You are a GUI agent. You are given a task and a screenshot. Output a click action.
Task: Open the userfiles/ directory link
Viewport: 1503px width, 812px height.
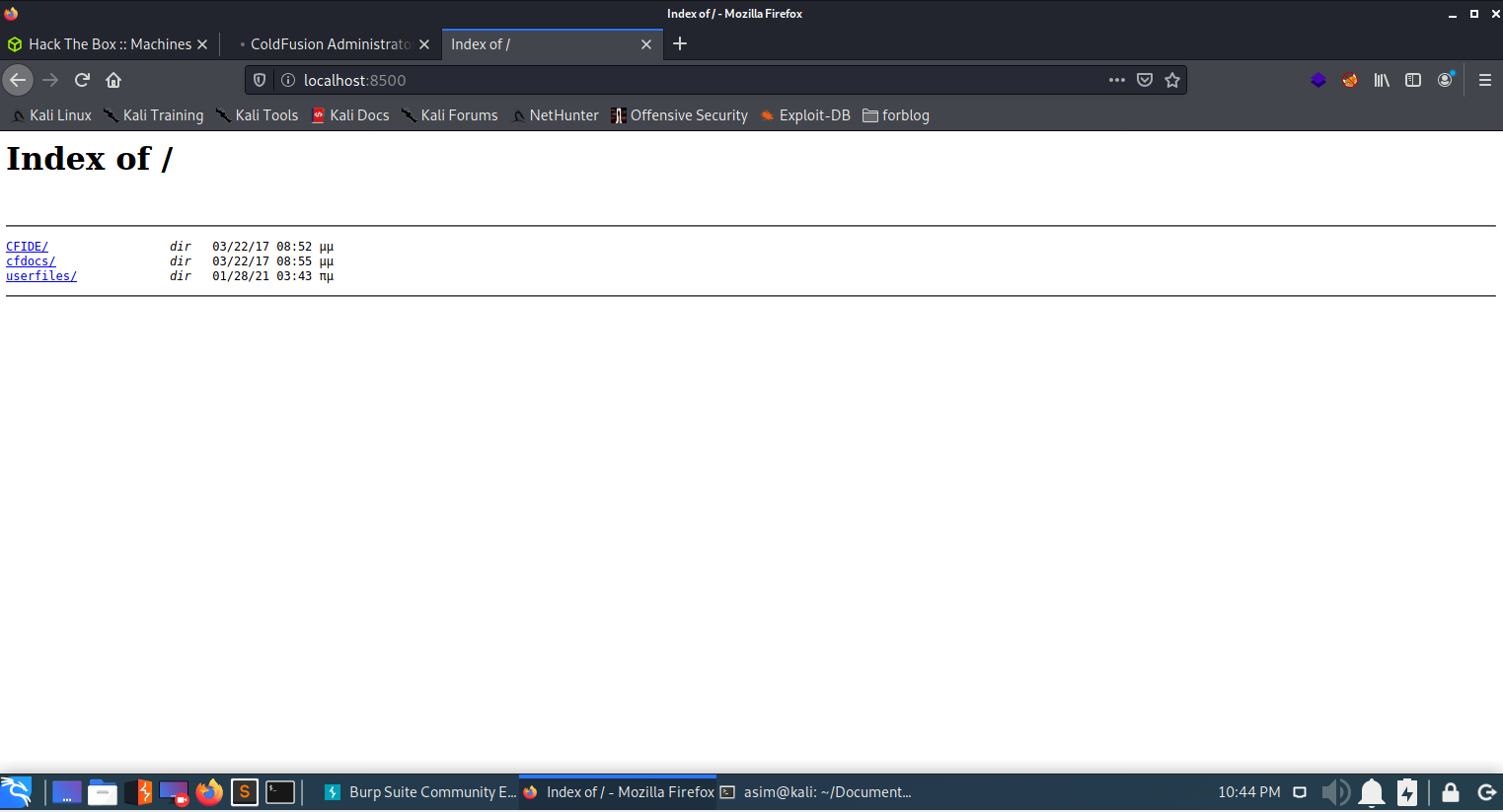coord(41,276)
